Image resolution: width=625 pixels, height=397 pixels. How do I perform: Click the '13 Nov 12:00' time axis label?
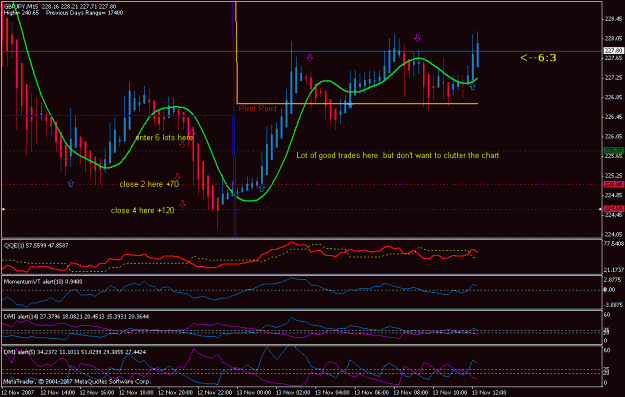click(489, 393)
